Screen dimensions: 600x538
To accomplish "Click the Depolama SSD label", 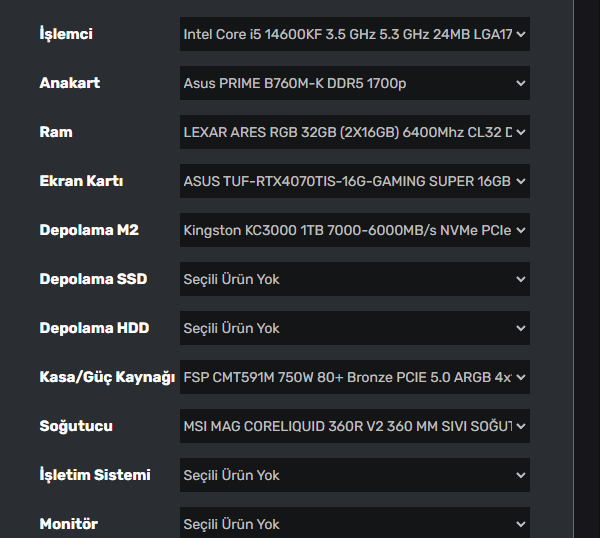I will pyautogui.click(x=93, y=279).
